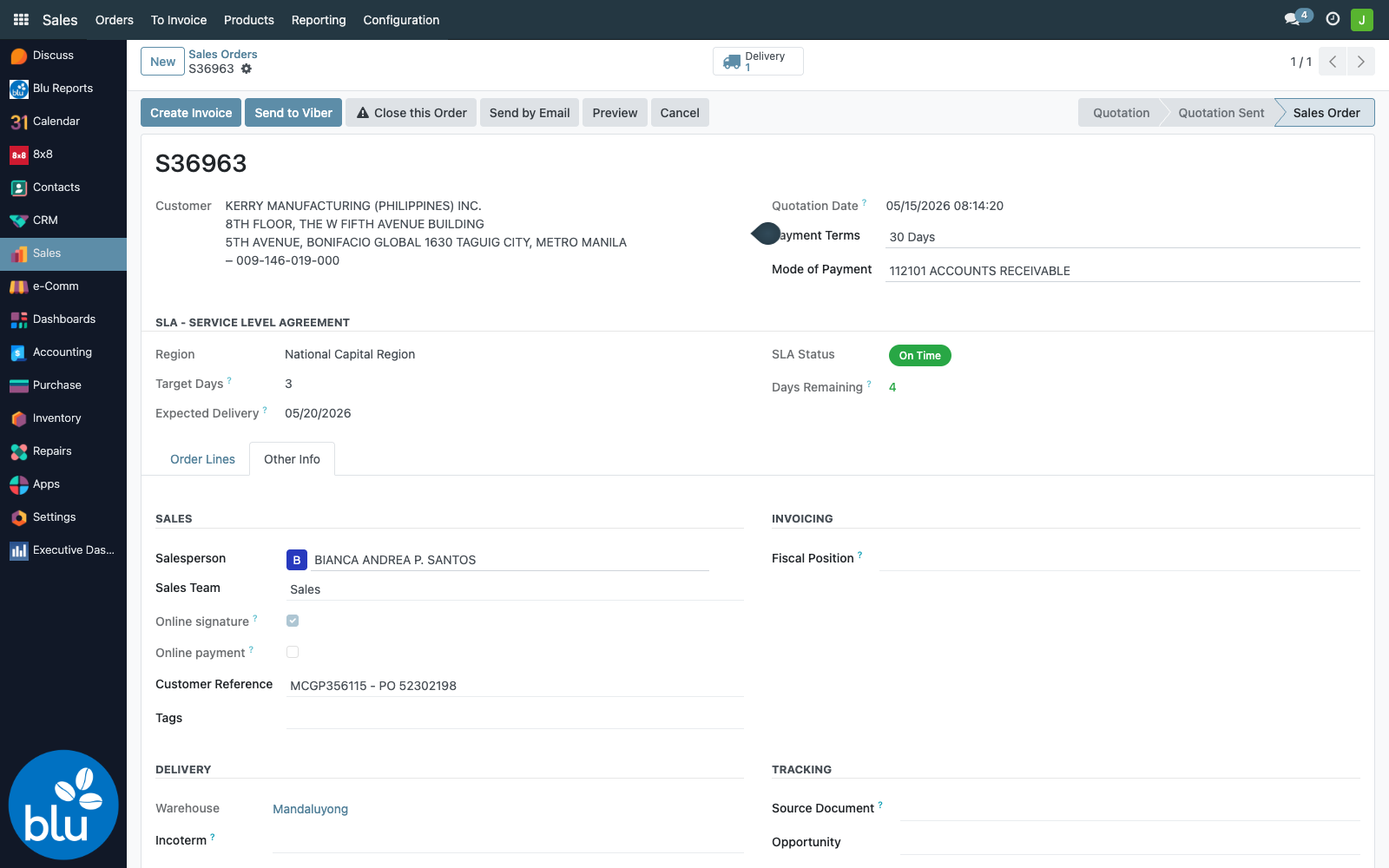Open Sales Team dropdown field
The width and height of the screenshot is (1389, 868).
(x=515, y=589)
